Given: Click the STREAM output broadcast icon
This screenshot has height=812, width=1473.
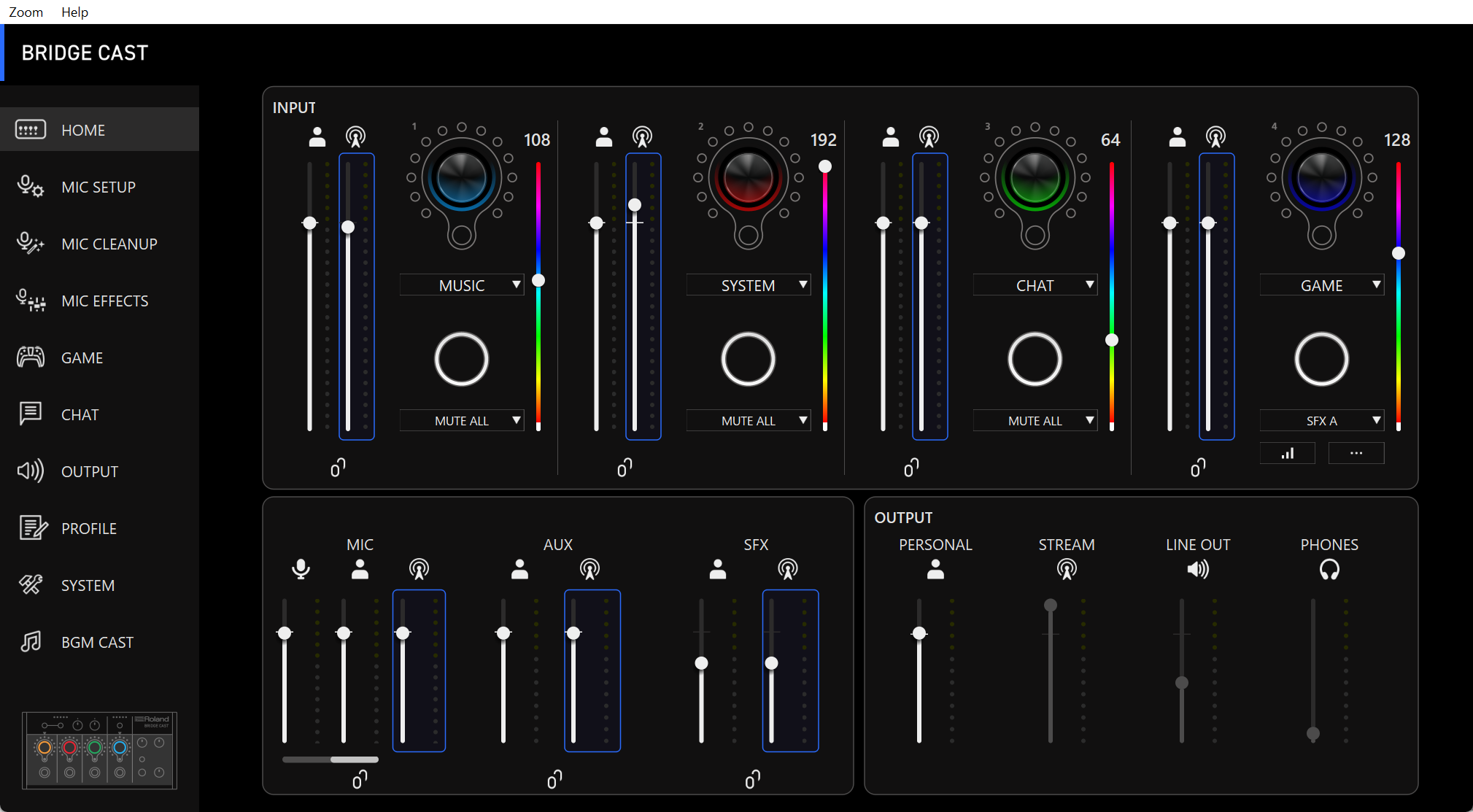Looking at the screenshot, I should point(1067,569).
